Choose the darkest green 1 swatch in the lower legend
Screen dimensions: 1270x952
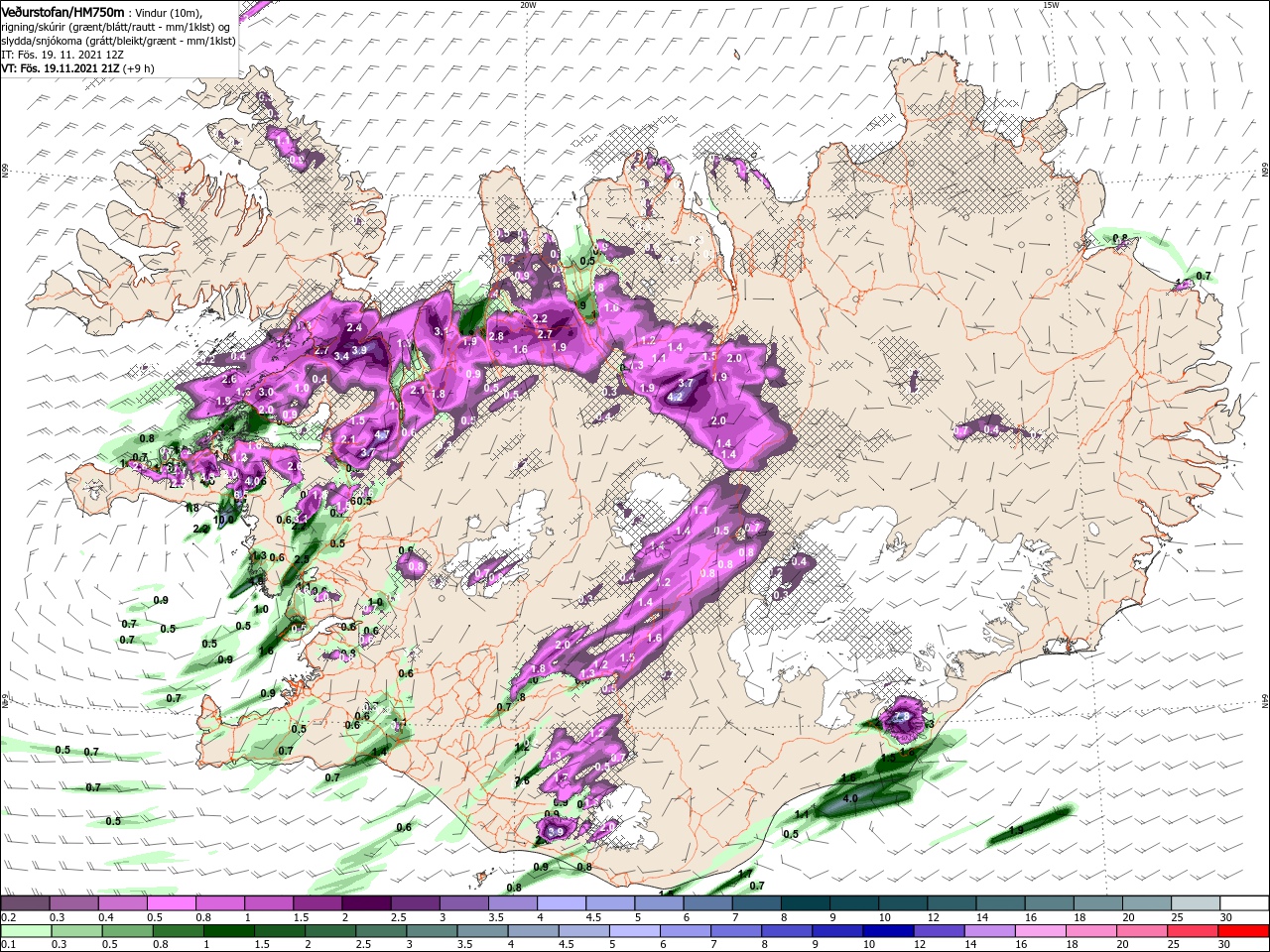228,931
